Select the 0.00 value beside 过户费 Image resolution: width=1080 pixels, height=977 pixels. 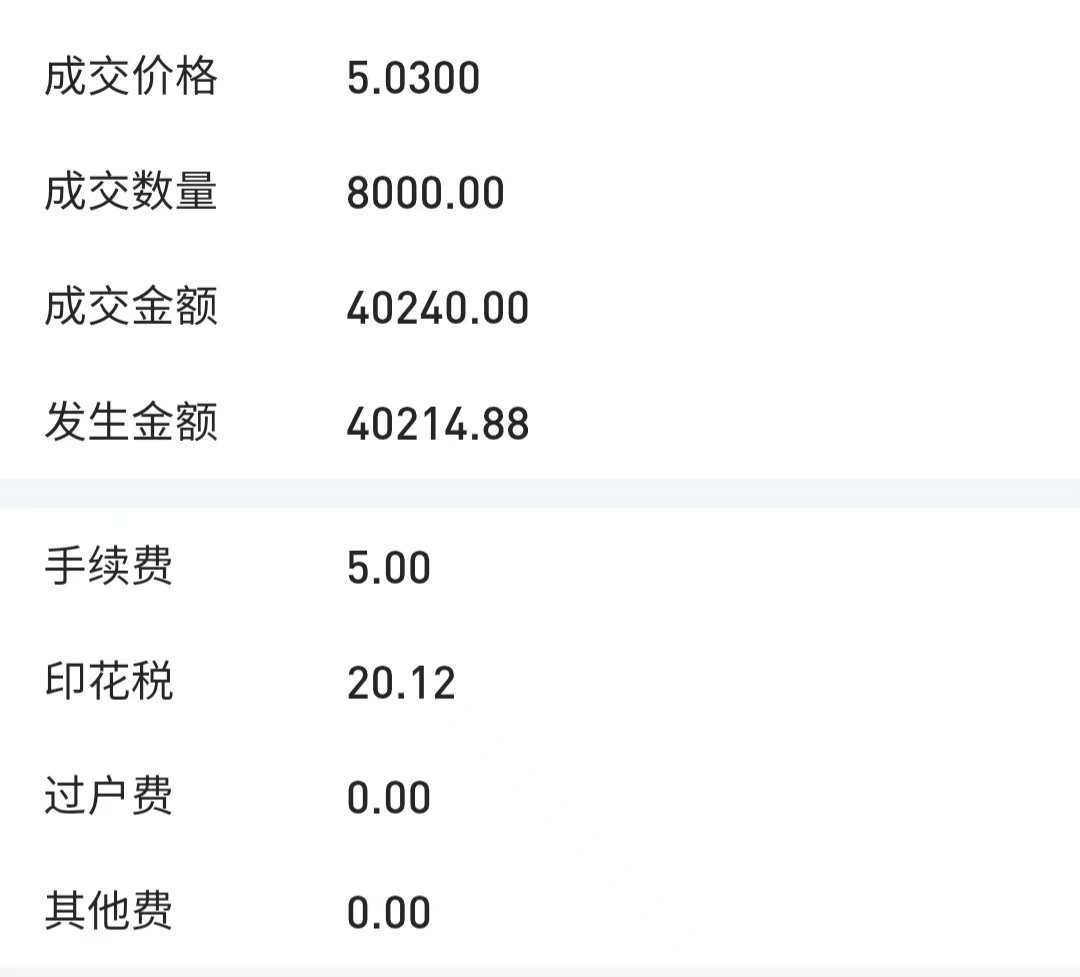point(388,798)
